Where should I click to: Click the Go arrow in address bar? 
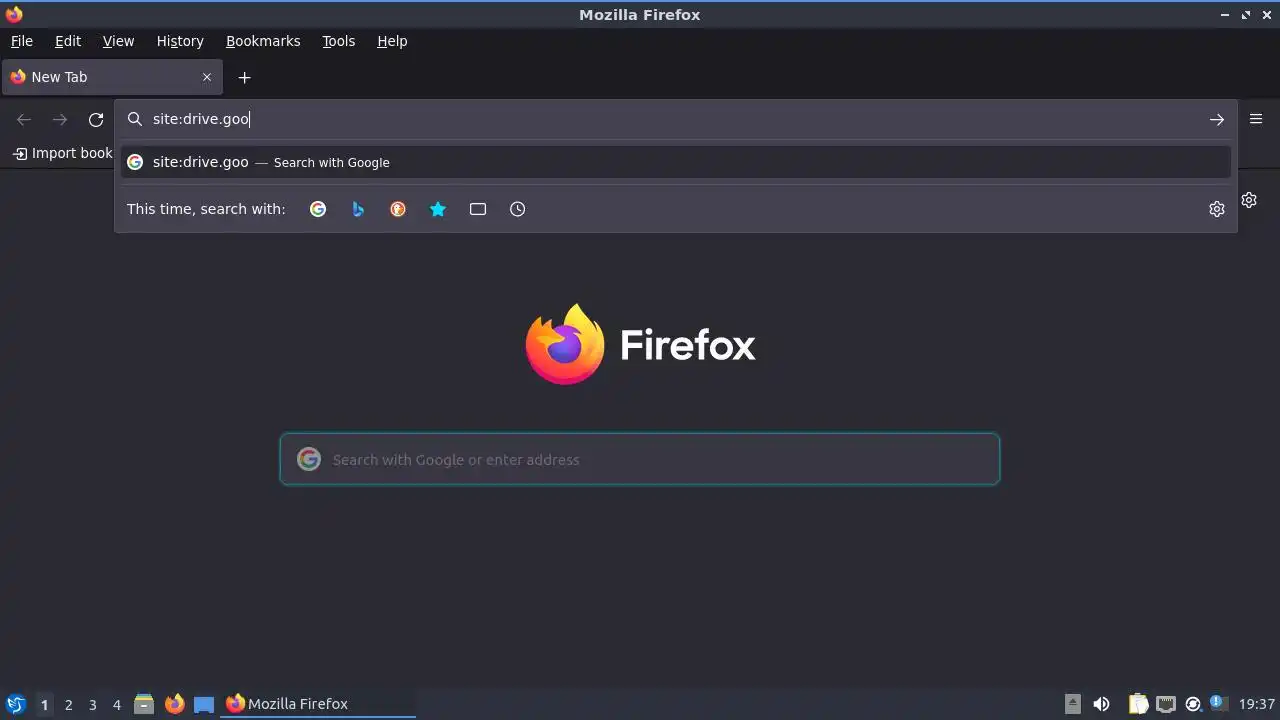click(1217, 119)
